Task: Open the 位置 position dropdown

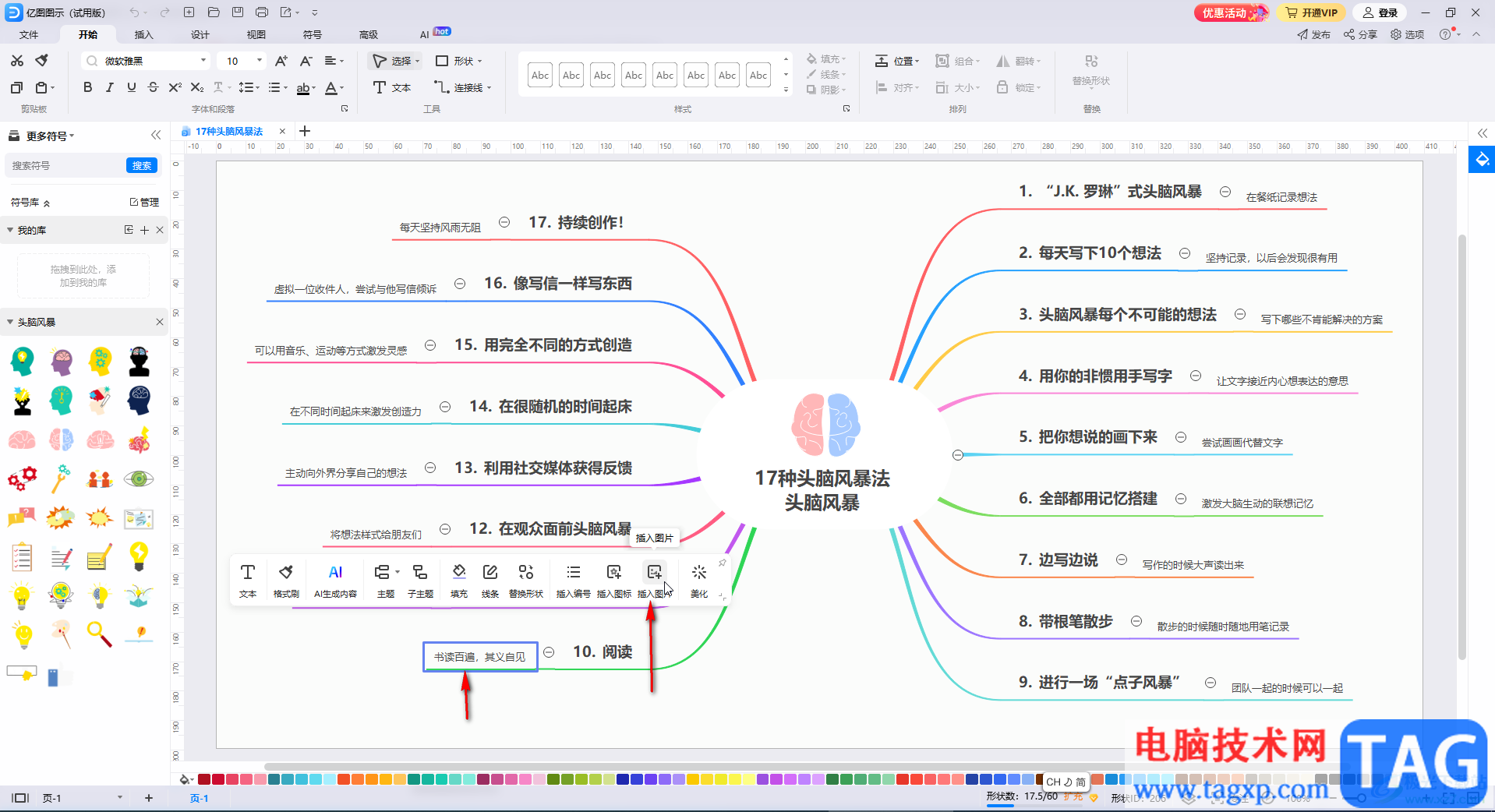Action: tap(897, 61)
